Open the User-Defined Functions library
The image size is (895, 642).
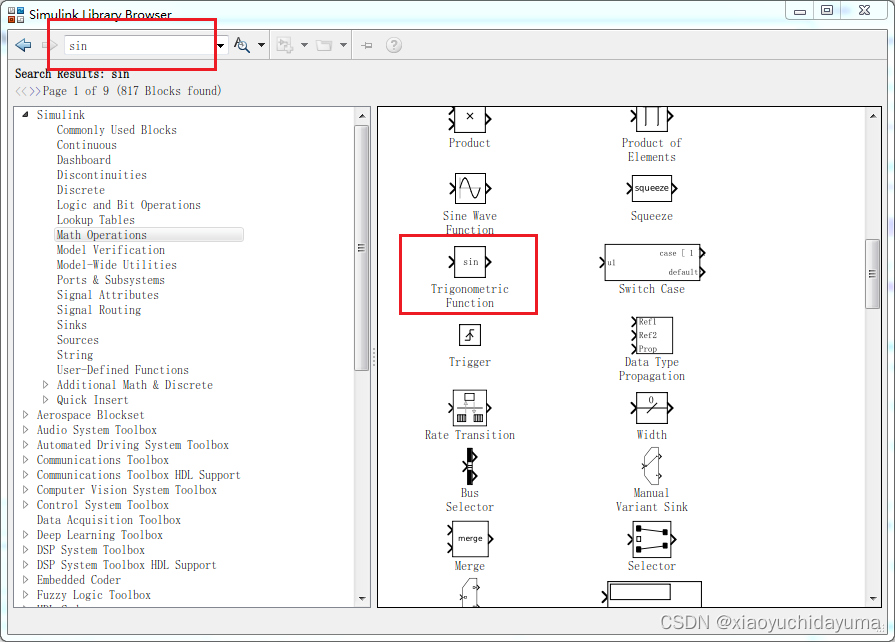[123, 370]
